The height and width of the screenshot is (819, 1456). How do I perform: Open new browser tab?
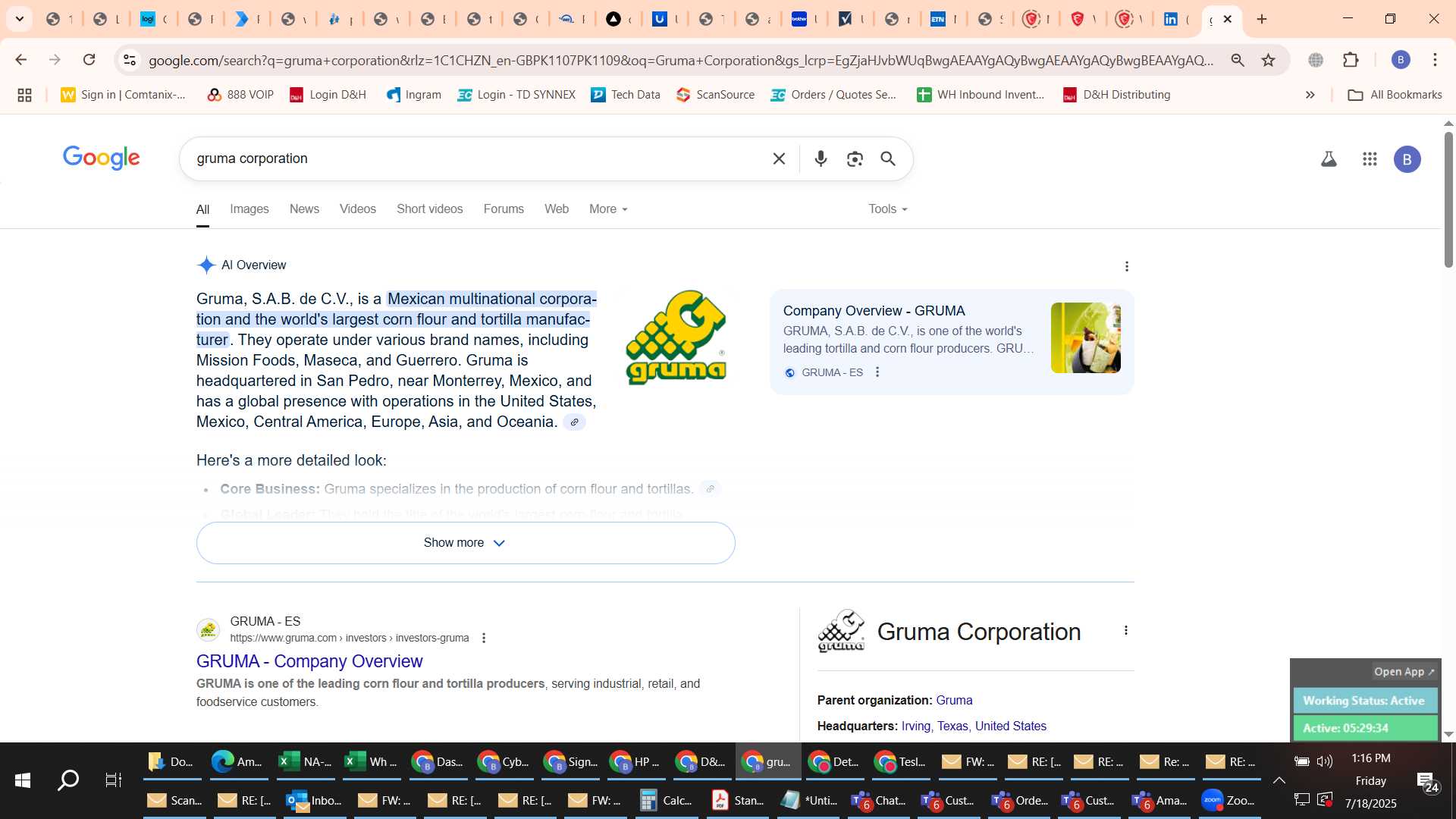pyautogui.click(x=1262, y=19)
